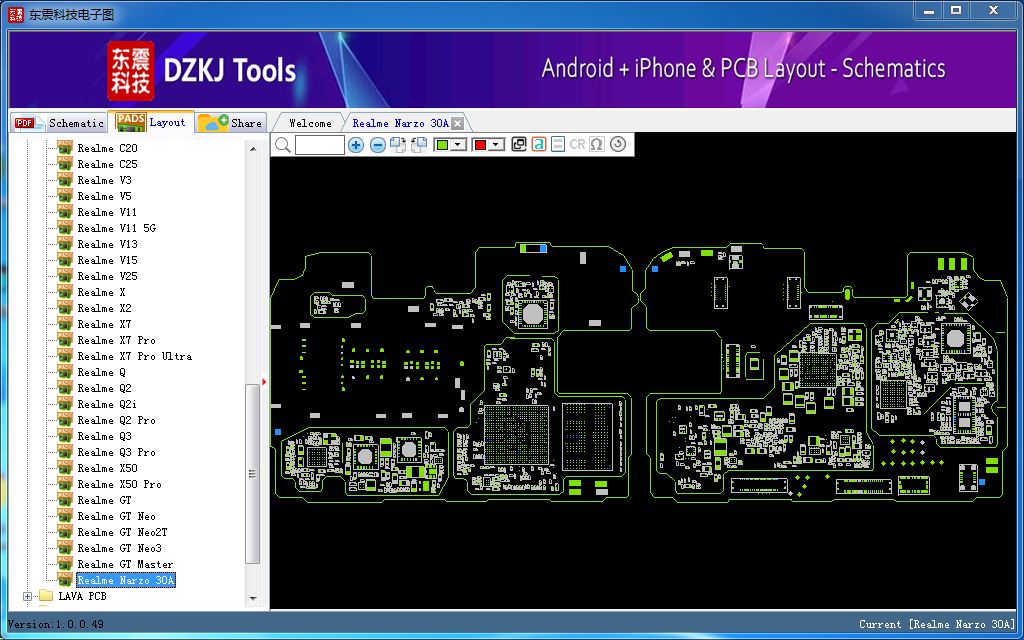The height and width of the screenshot is (640, 1024).
Task: Select Realme C25 in the tree
Action: point(107,165)
